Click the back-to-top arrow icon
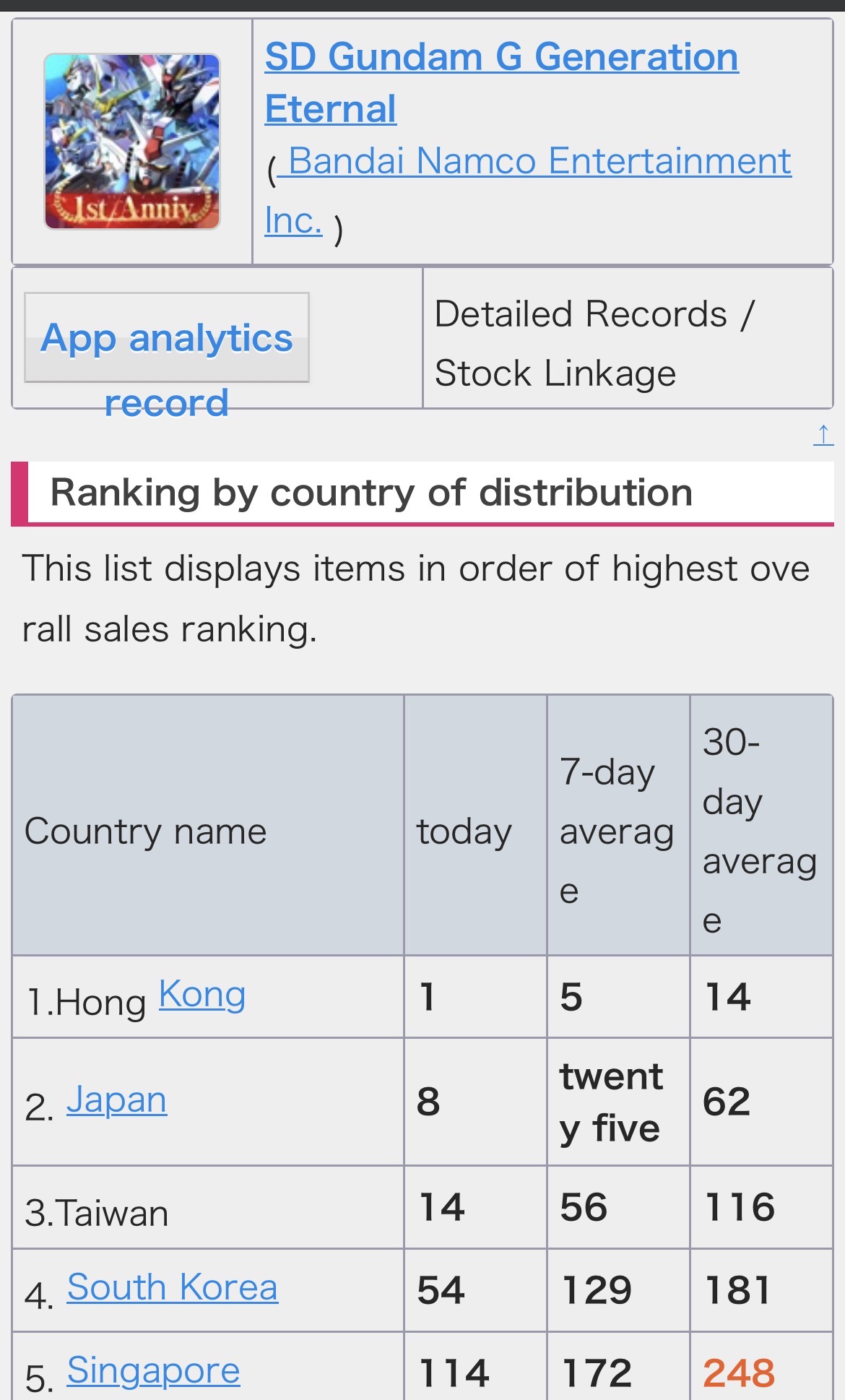Image resolution: width=845 pixels, height=1400 pixels. tap(823, 435)
